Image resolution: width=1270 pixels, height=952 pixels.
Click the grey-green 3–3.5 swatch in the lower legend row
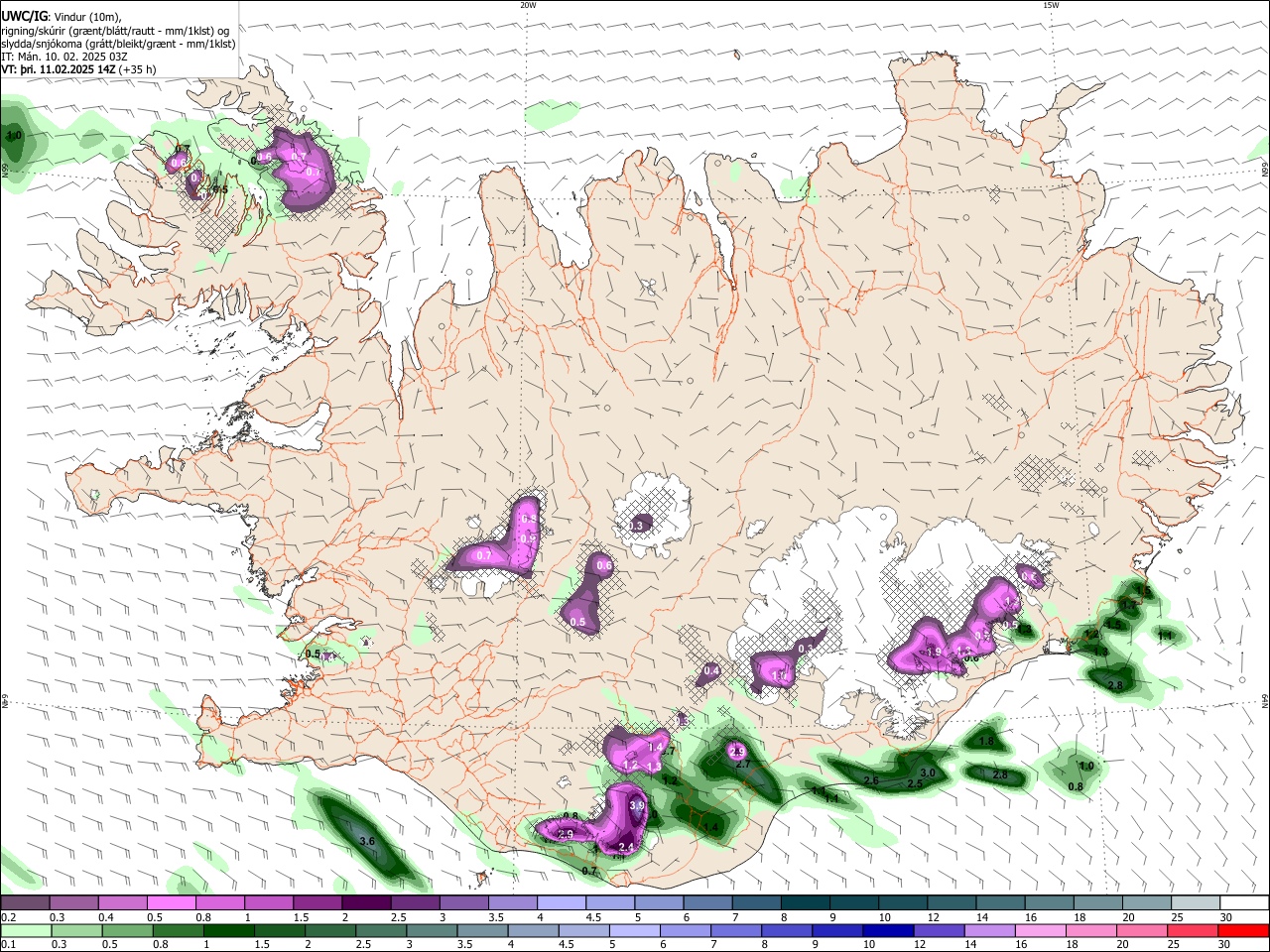point(433,930)
